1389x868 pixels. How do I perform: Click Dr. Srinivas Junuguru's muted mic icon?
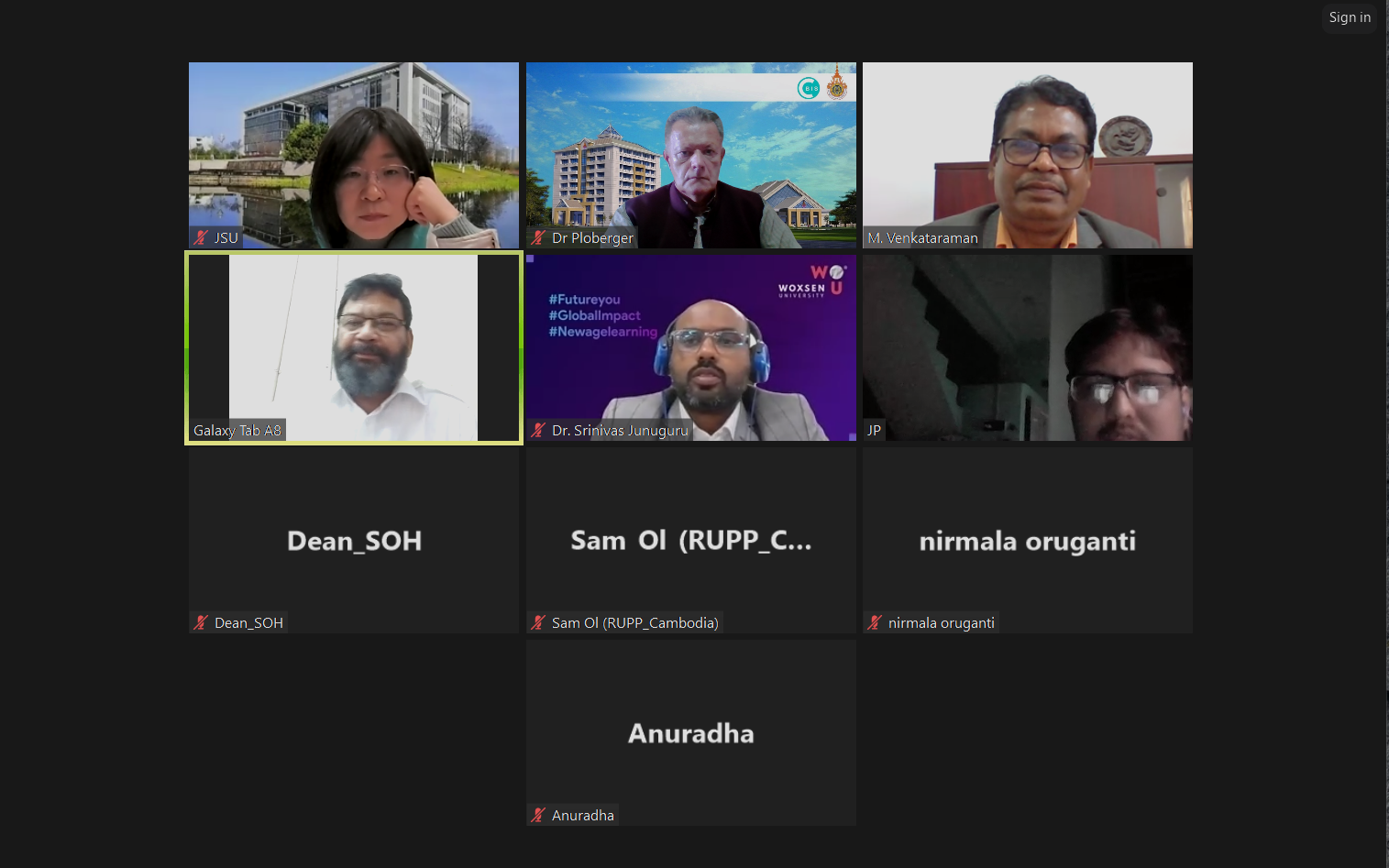pos(538,430)
